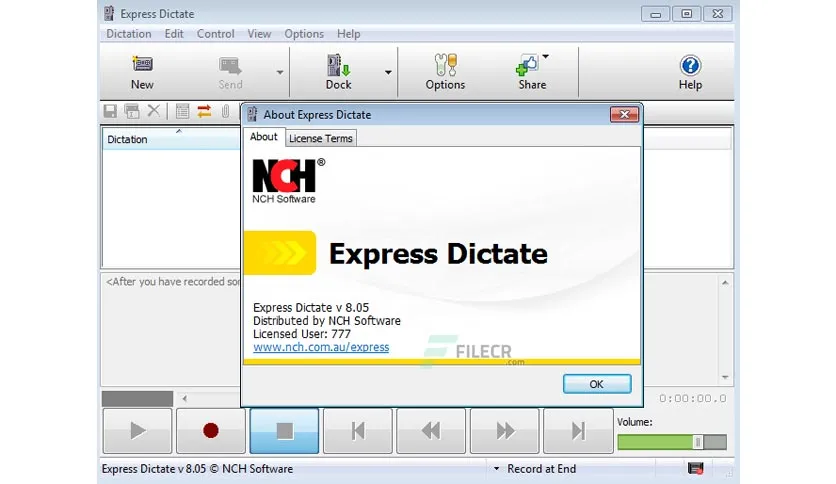The height and width of the screenshot is (484, 836).
Task: Click the 0:00:00.0 time counter
Action: (x=693, y=399)
